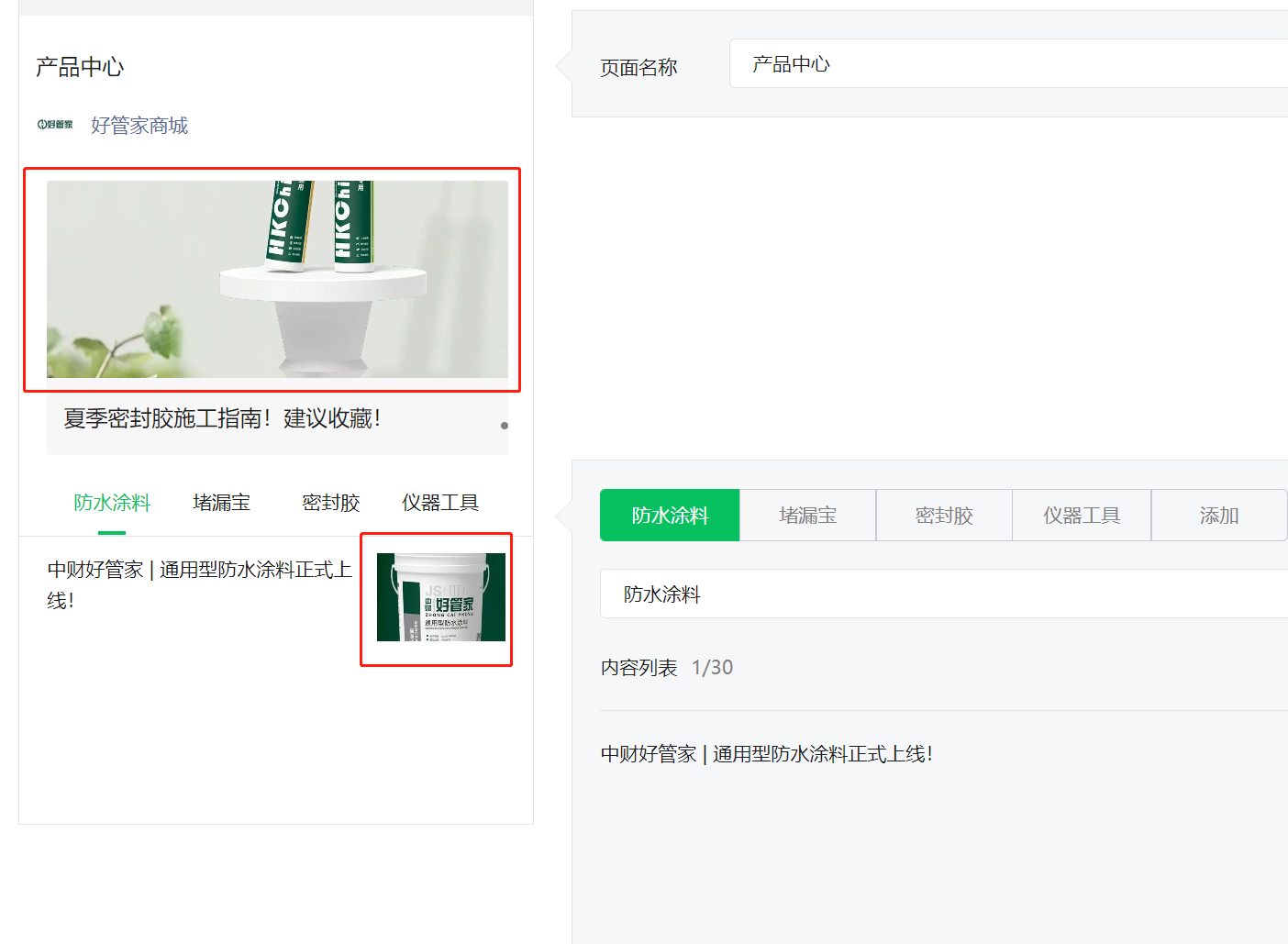Click the 产品中心 preview heading
Viewport: 1288px width, 944px height.
(x=80, y=67)
